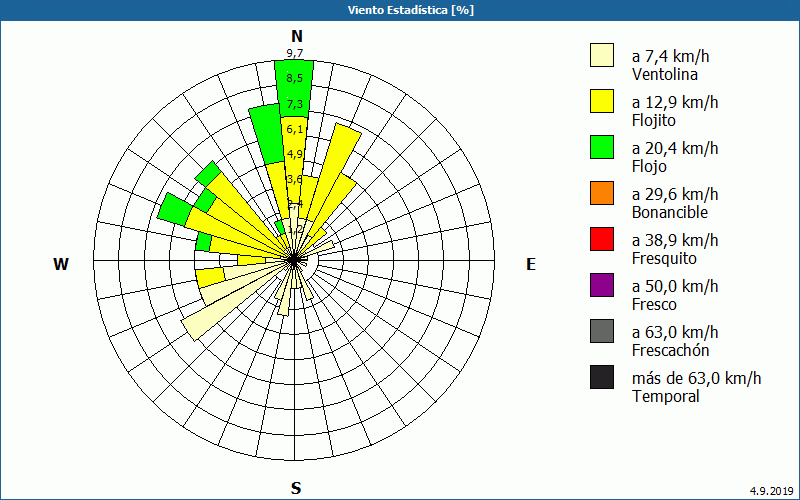Click the 'Temporal' legend label
Image resolution: width=800 pixels, height=500 pixels.
point(666,396)
